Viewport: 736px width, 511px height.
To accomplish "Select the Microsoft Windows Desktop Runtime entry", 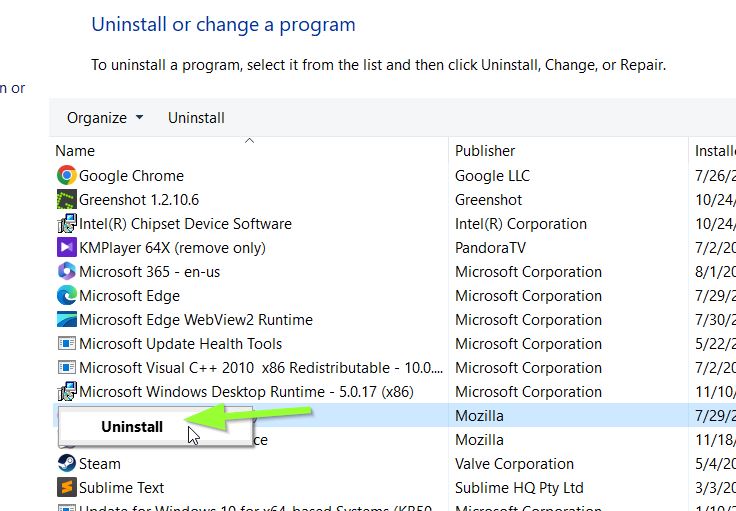I will tap(246, 392).
